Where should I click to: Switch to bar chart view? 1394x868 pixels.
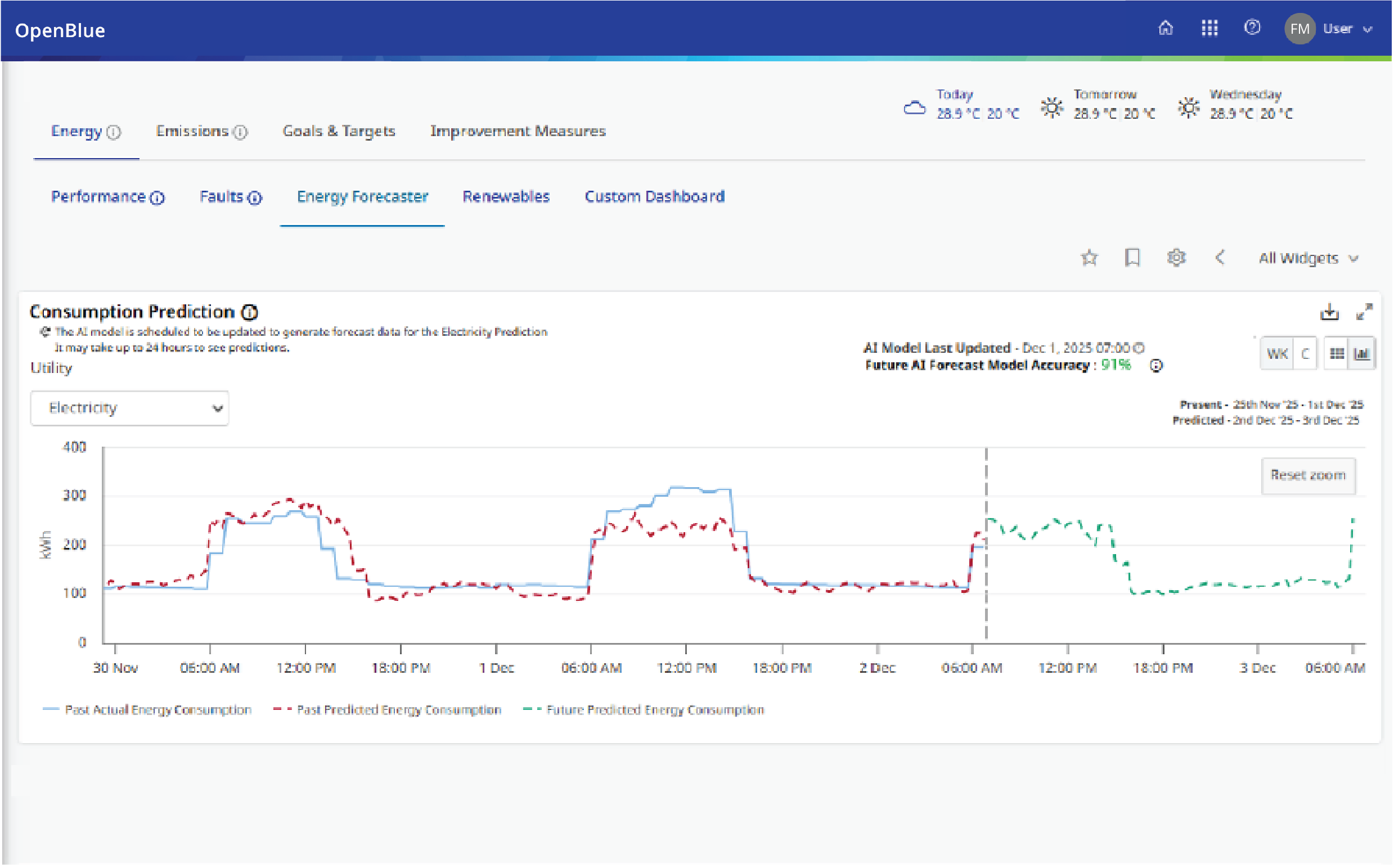click(x=1363, y=354)
